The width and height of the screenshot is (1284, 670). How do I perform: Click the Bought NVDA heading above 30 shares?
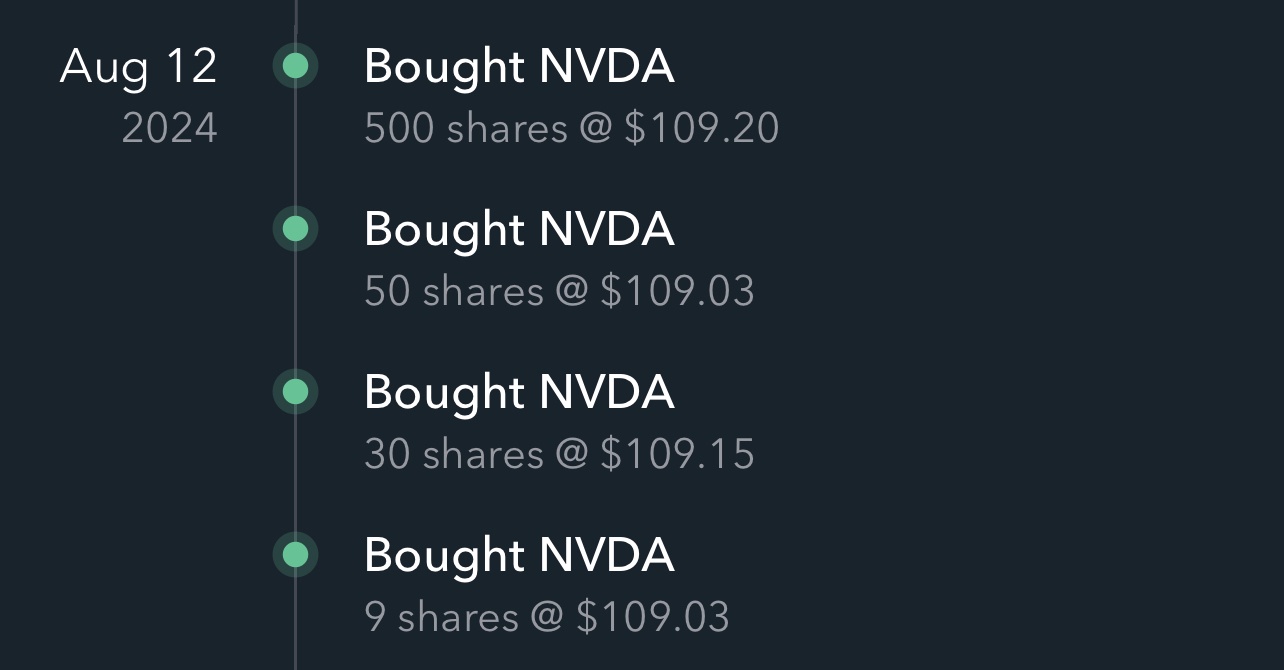click(x=519, y=391)
